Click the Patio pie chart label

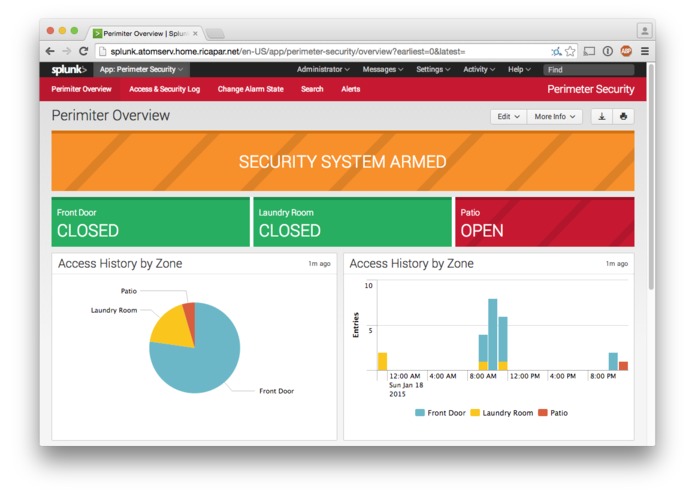point(129,291)
